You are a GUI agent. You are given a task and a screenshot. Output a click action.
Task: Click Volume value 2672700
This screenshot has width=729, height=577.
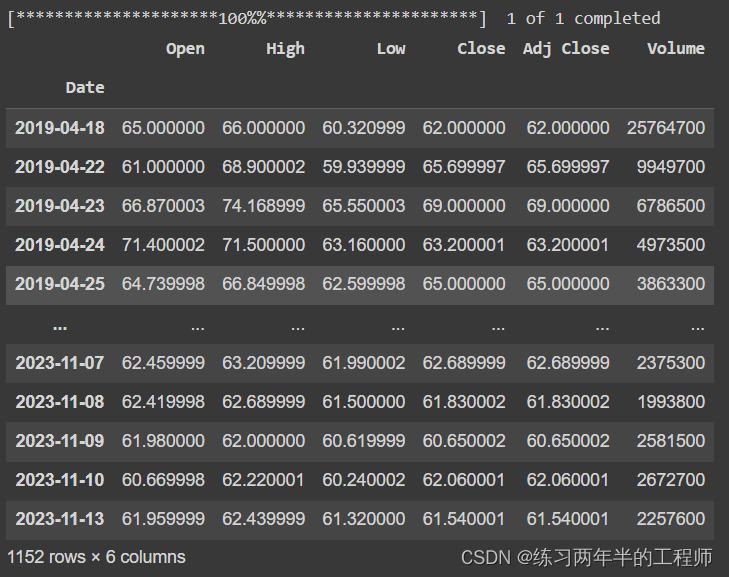(671, 480)
